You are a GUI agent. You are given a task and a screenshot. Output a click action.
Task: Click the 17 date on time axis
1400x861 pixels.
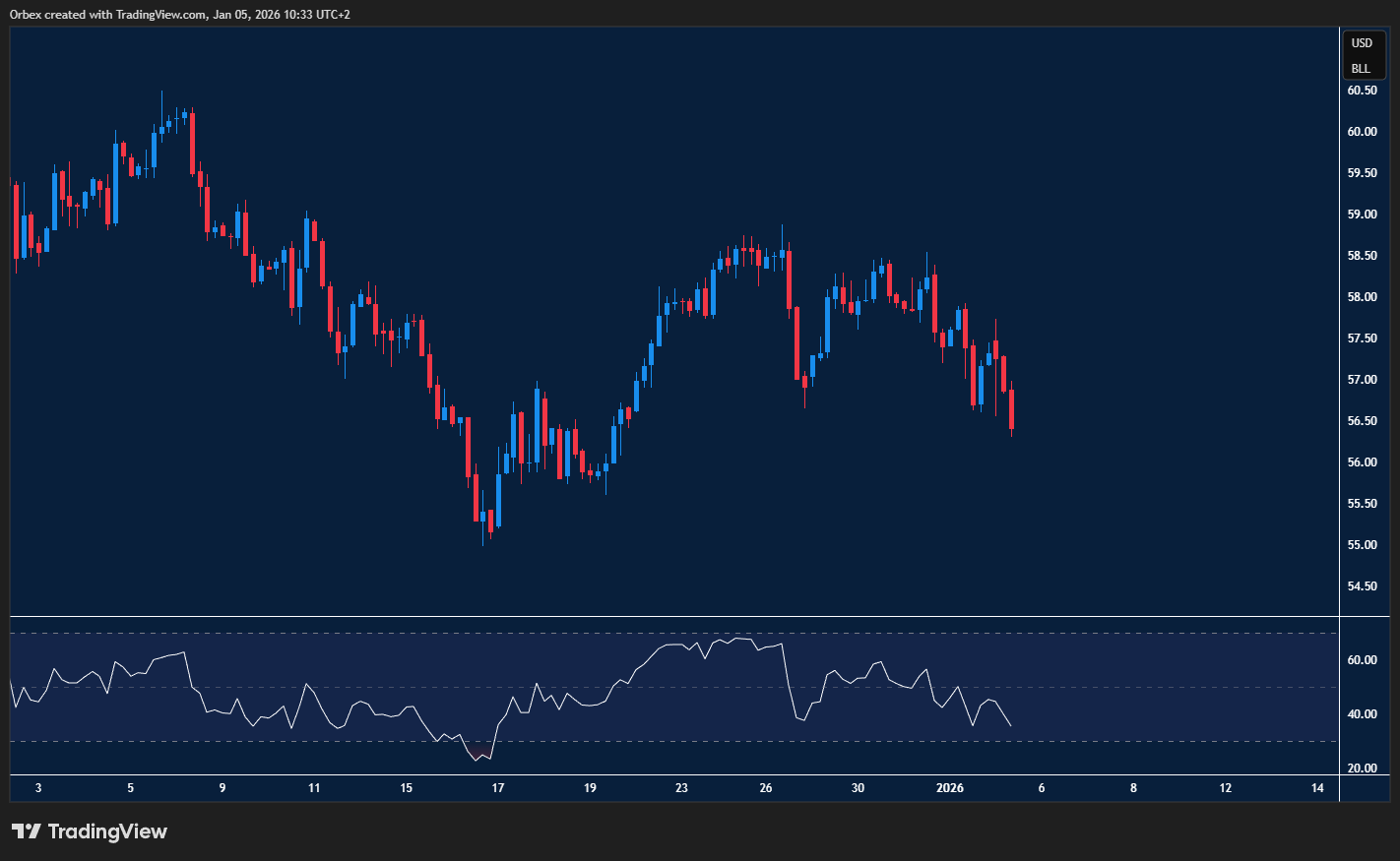pos(498,788)
